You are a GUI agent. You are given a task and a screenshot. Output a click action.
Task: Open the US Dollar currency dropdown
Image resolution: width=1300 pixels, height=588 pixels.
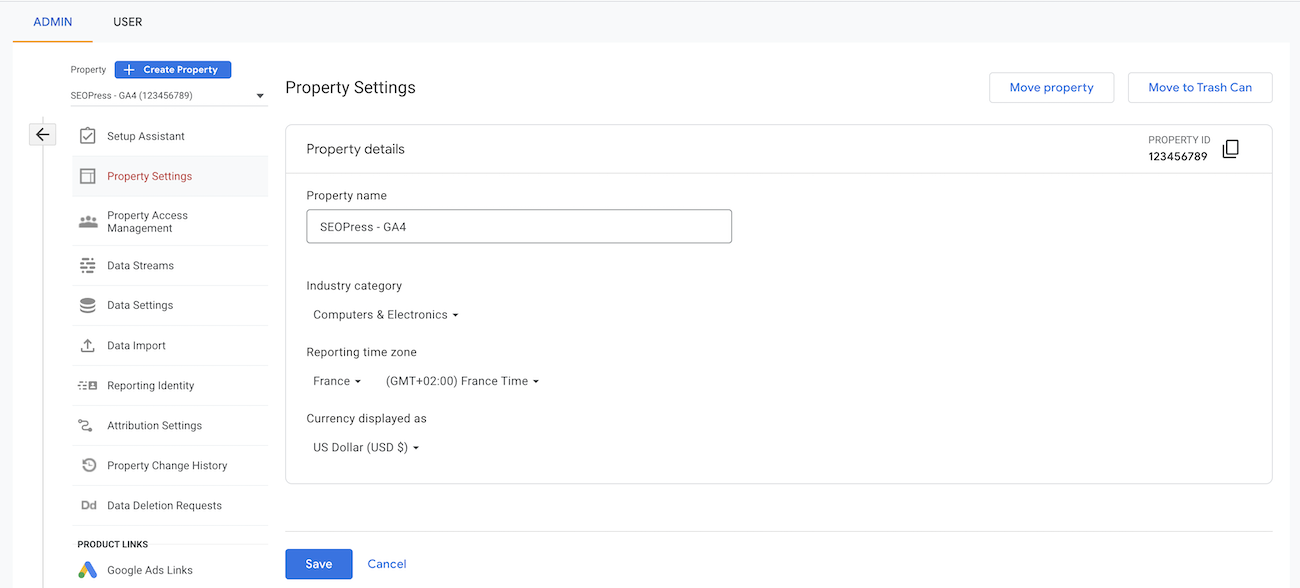pyautogui.click(x=366, y=448)
